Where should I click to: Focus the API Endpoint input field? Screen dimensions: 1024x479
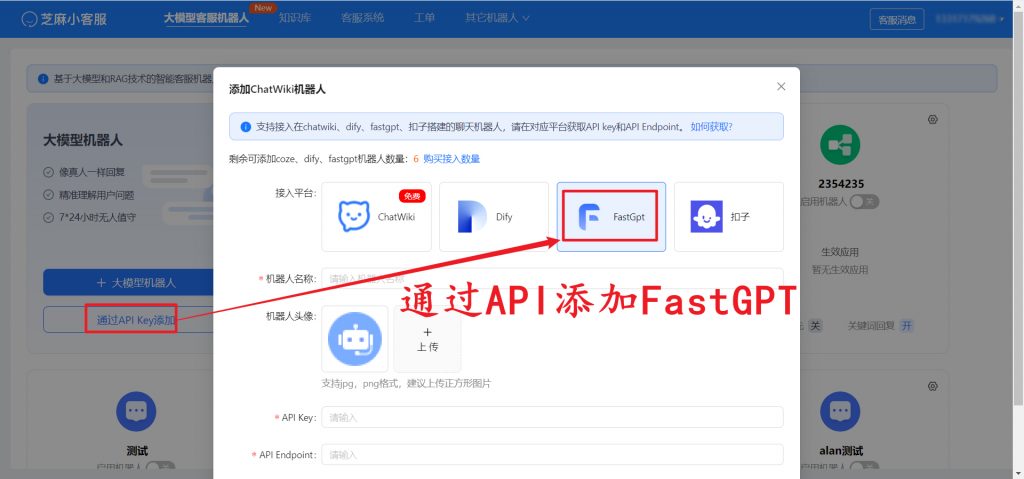(x=552, y=454)
